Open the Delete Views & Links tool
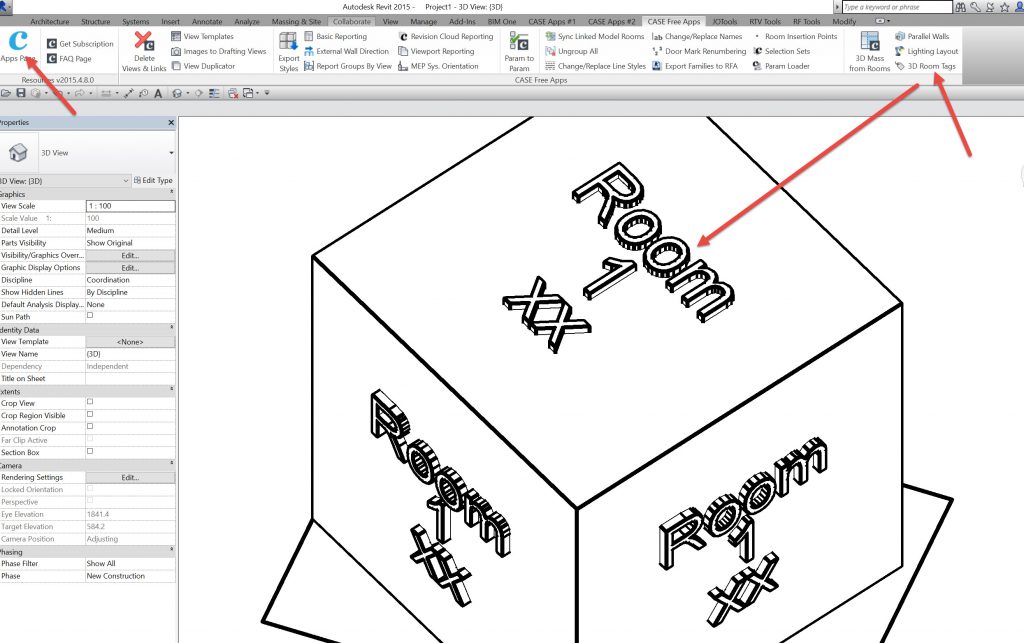1024x643 pixels. click(144, 50)
